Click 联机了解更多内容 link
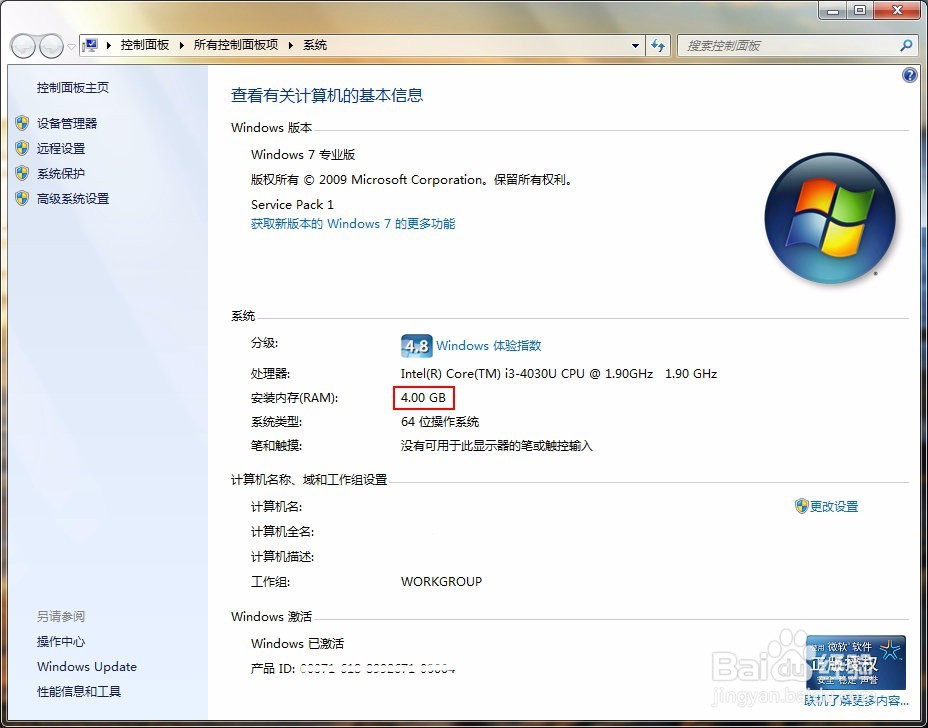 (856, 701)
